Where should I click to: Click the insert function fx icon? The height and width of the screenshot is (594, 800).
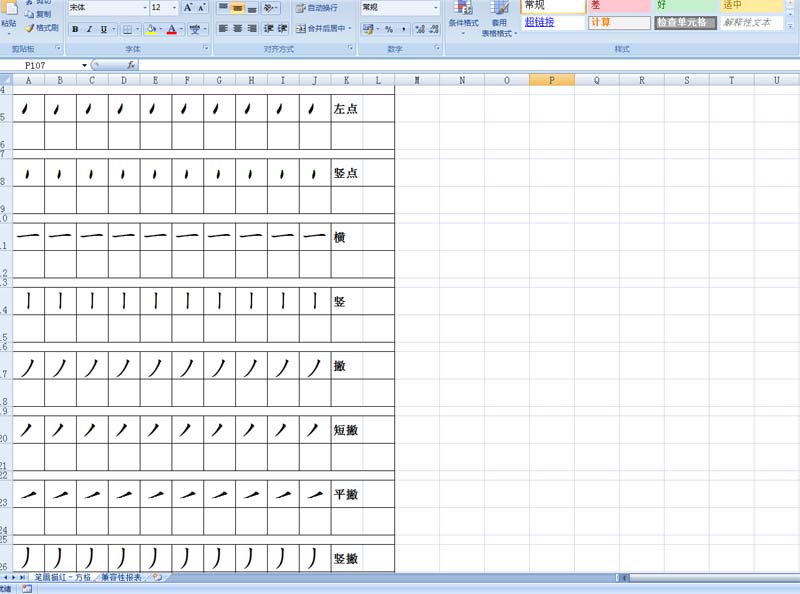[x=131, y=65]
